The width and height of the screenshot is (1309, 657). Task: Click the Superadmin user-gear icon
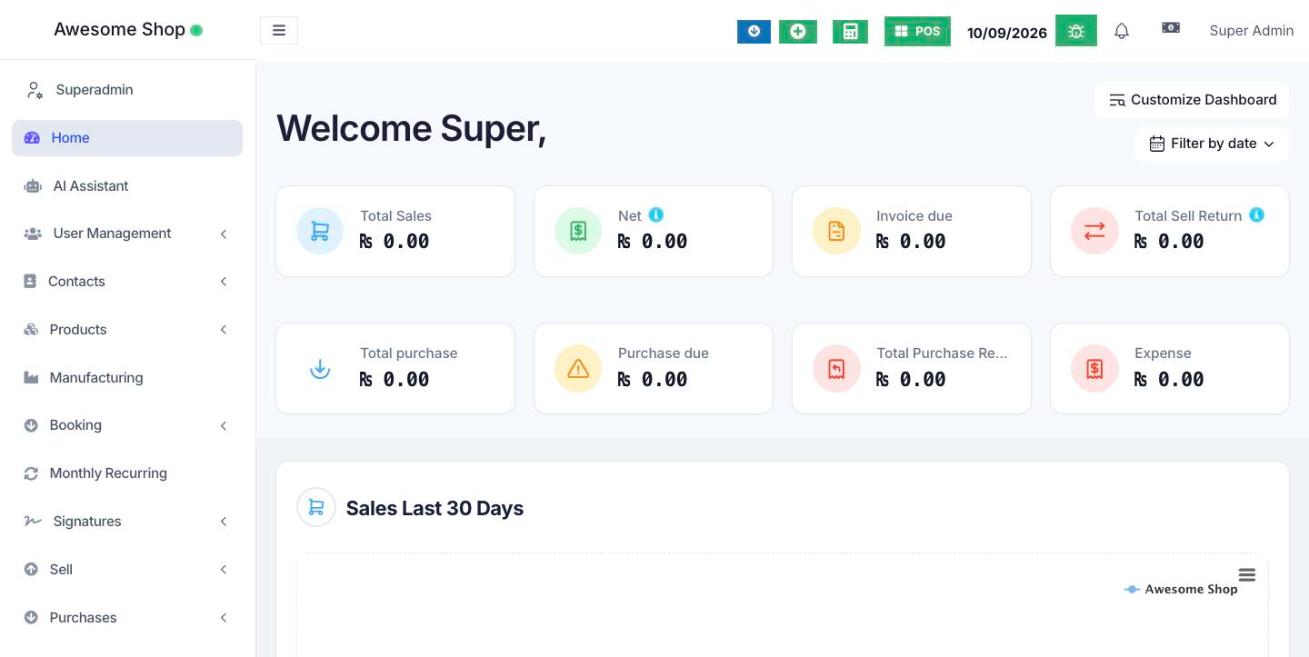(x=34, y=90)
